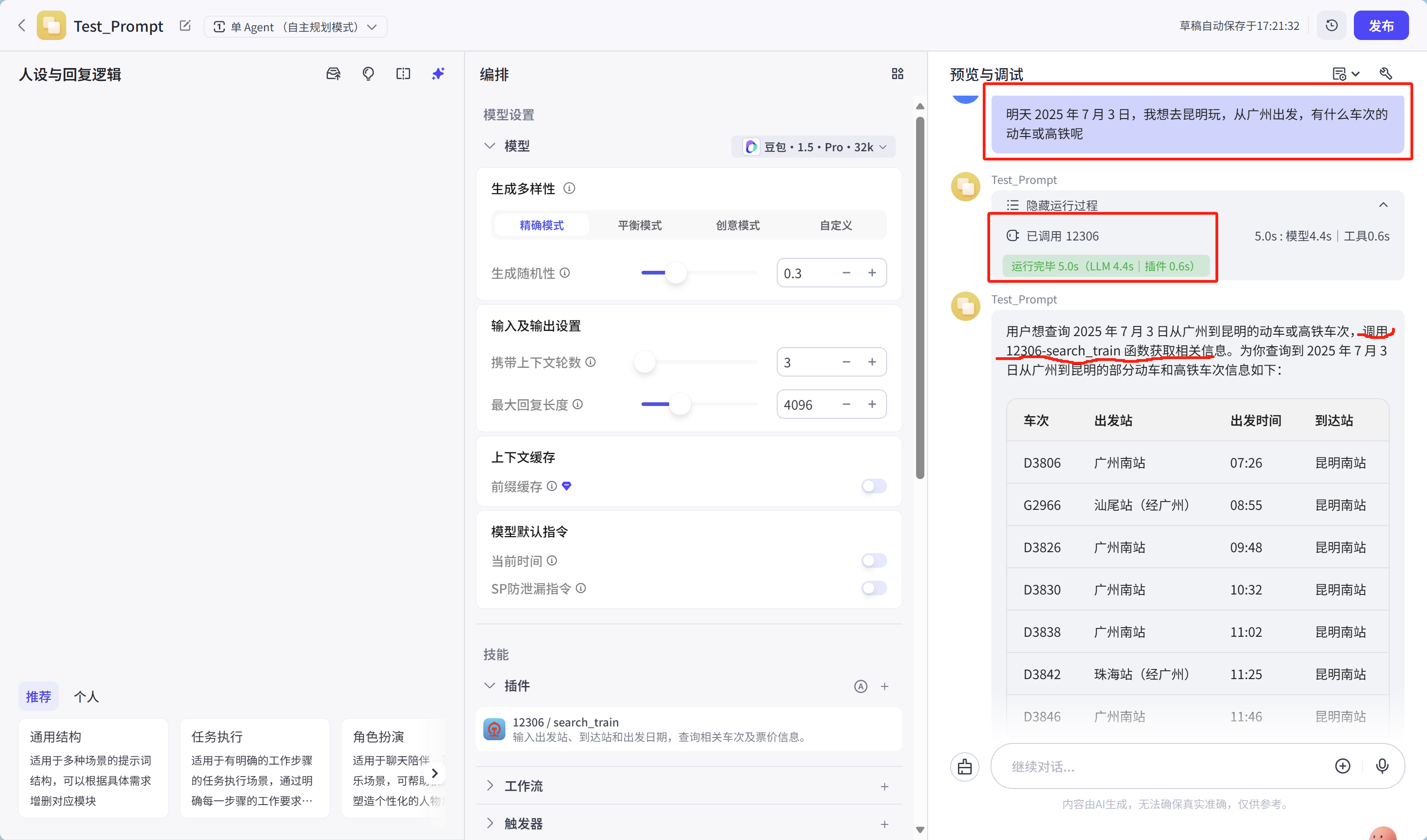This screenshot has height=840, width=1427.
Task: Show info for 生成多样性
Action: coord(569,188)
